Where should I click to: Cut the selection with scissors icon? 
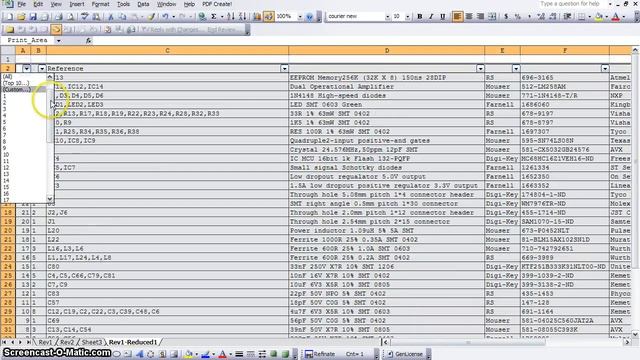[110, 17]
